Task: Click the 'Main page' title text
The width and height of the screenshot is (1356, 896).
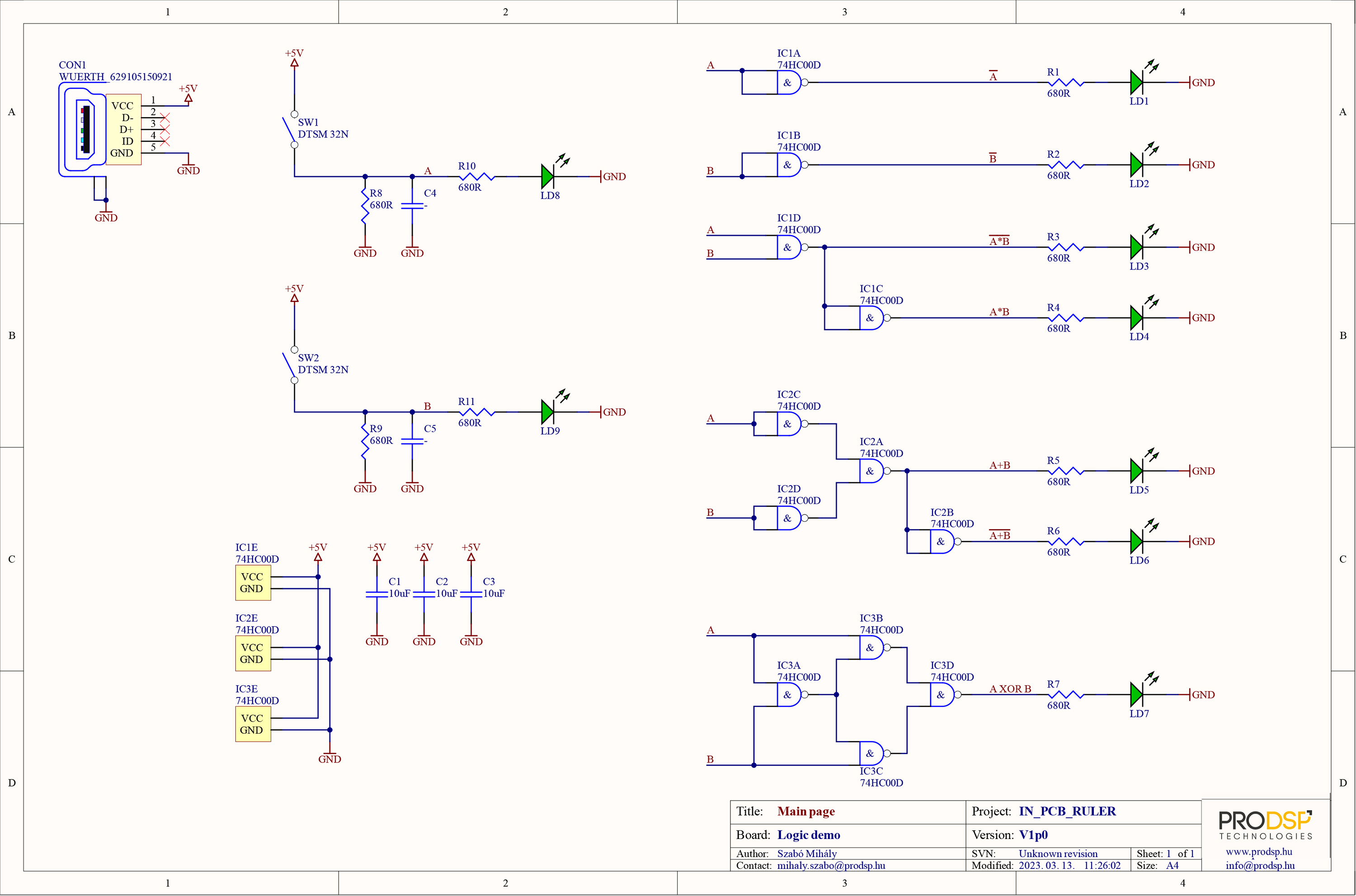Action: 806,811
